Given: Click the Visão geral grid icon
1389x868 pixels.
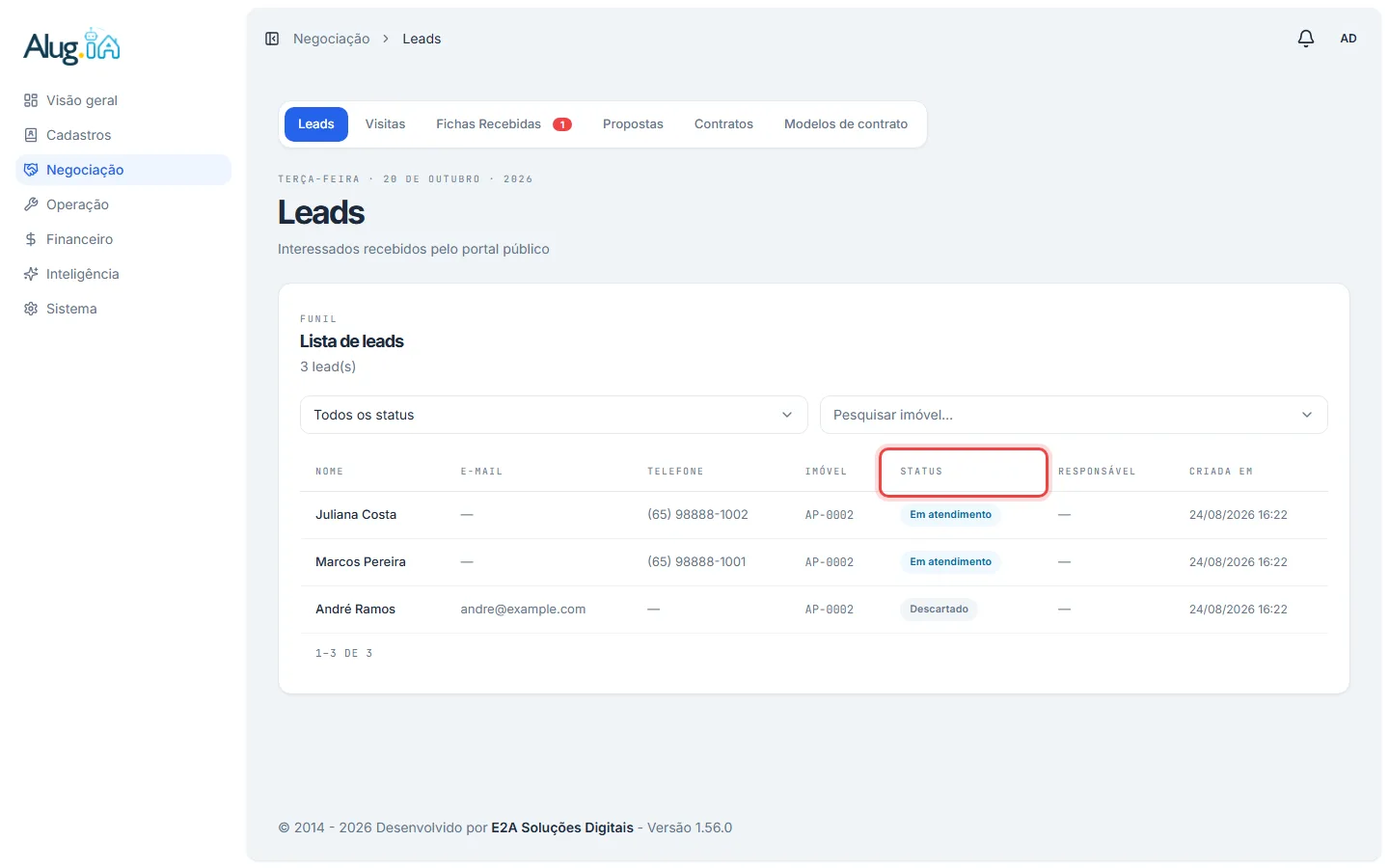Looking at the screenshot, I should (31, 100).
